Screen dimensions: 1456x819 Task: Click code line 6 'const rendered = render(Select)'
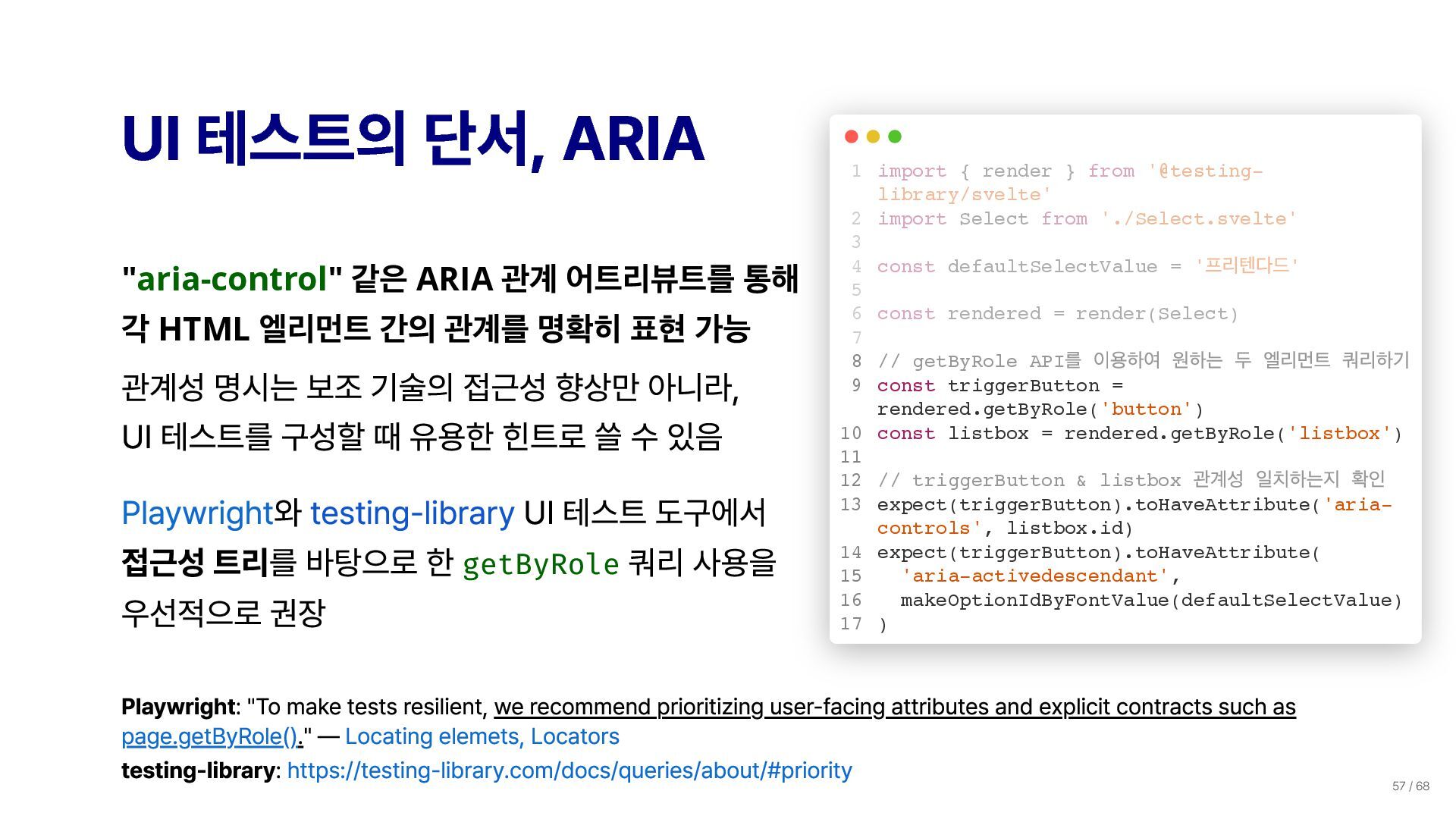(x=1057, y=314)
